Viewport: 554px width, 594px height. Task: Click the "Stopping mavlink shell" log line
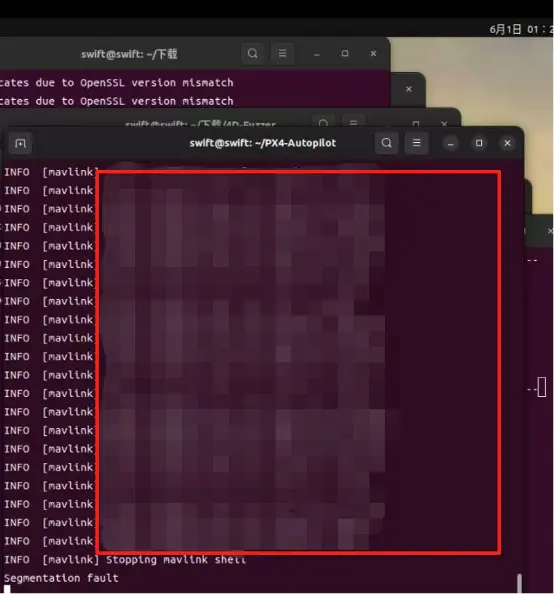176,560
